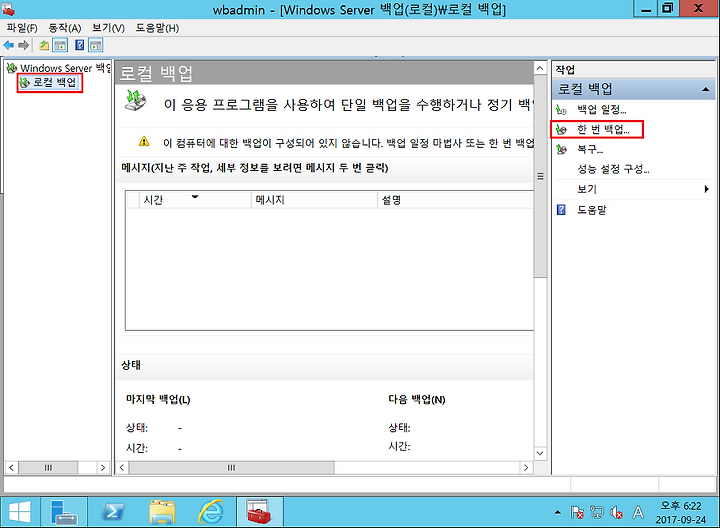Click the 도움말 question mark icon in actions pane
Image resolution: width=720 pixels, height=528 pixels.
coord(561,210)
